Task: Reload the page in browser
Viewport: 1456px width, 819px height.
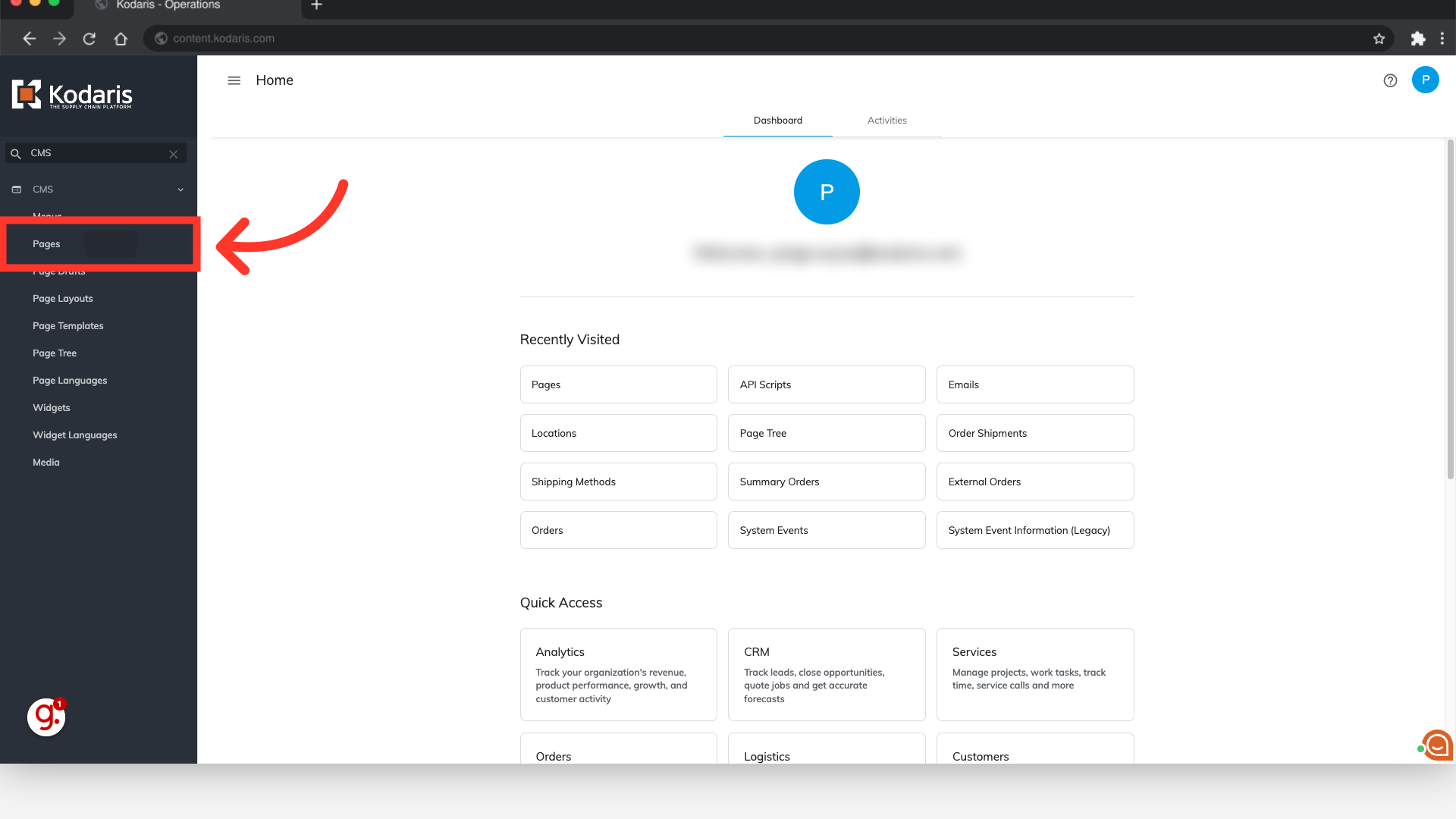Action: (89, 39)
